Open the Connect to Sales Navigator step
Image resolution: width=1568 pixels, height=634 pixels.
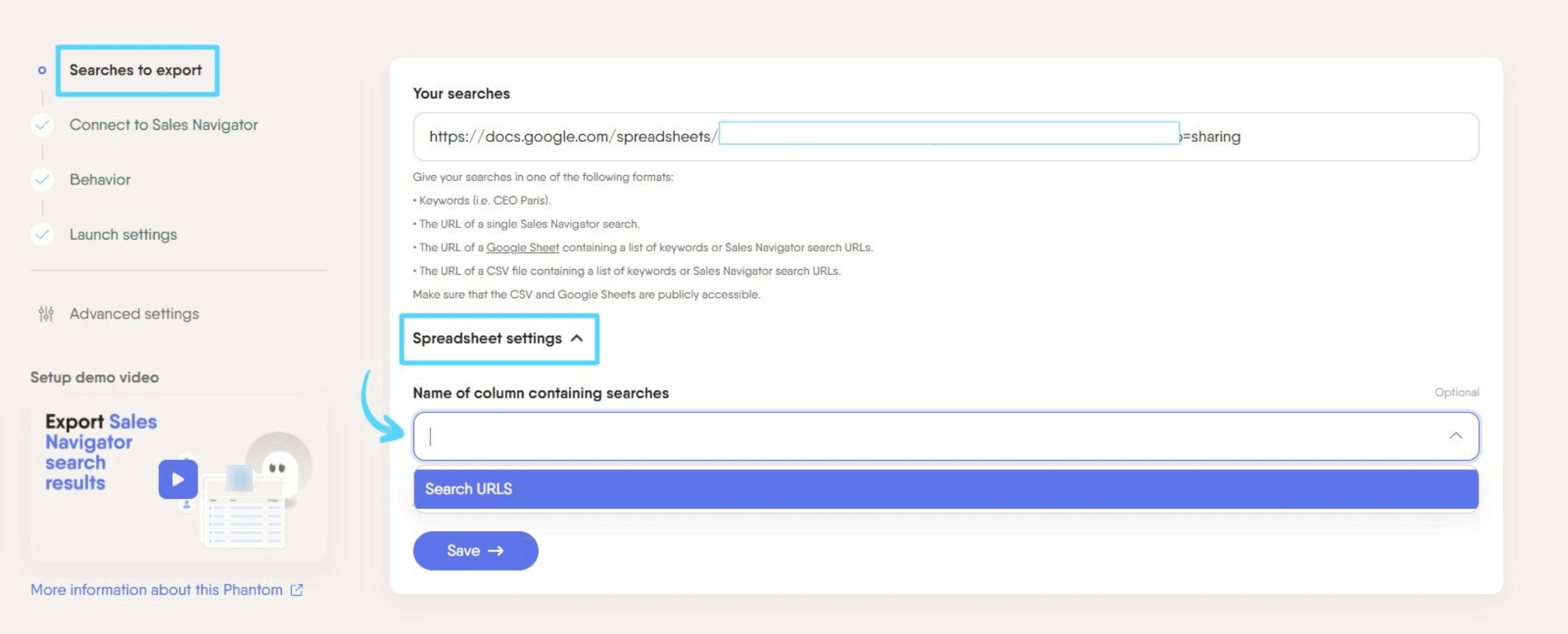click(x=163, y=125)
